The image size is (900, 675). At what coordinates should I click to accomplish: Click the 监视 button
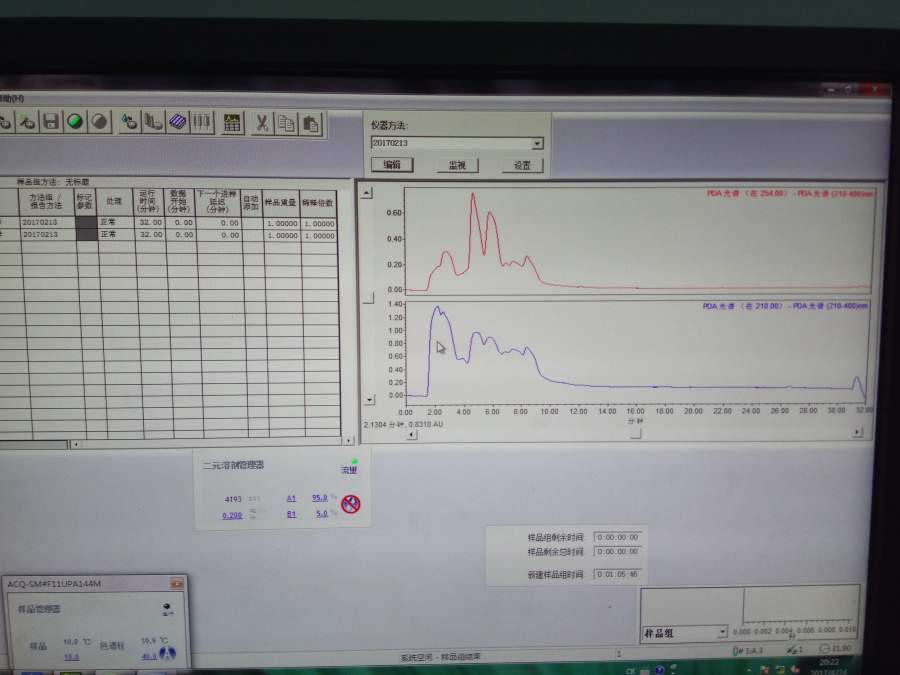[x=457, y=165]
